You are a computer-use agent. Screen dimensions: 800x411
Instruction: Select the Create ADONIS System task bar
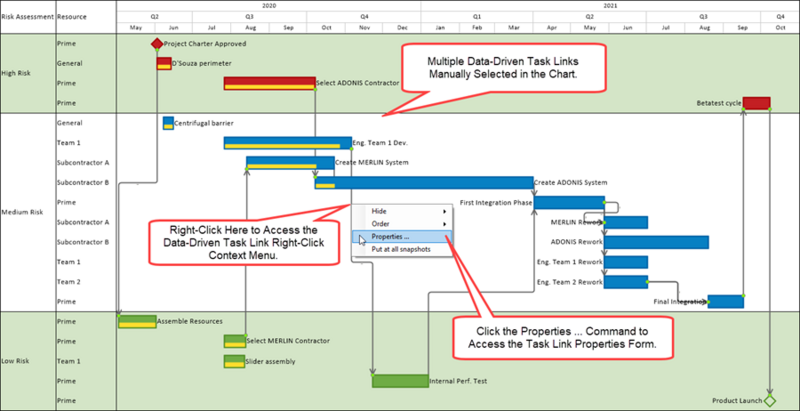424,183
